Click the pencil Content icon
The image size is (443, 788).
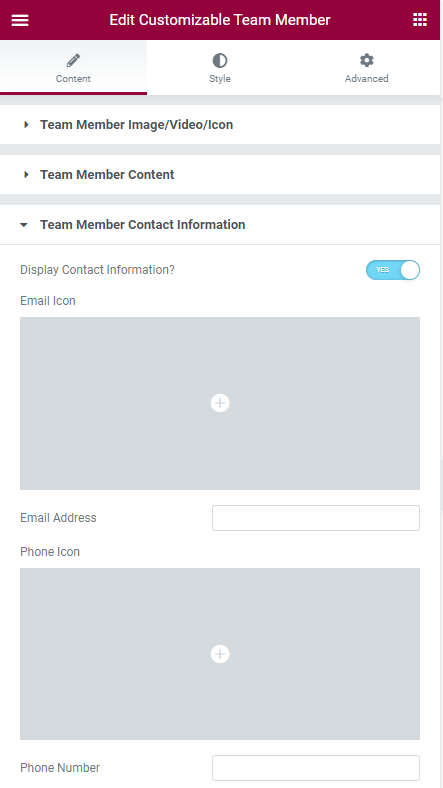pos(73,61)
